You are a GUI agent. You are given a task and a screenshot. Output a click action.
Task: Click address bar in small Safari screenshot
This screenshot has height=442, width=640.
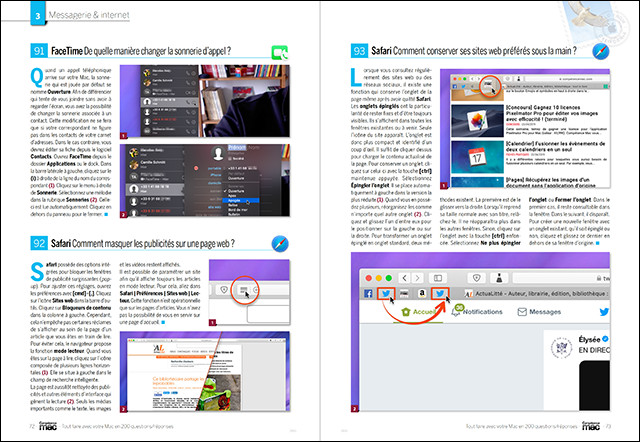(x=566, y=78)
